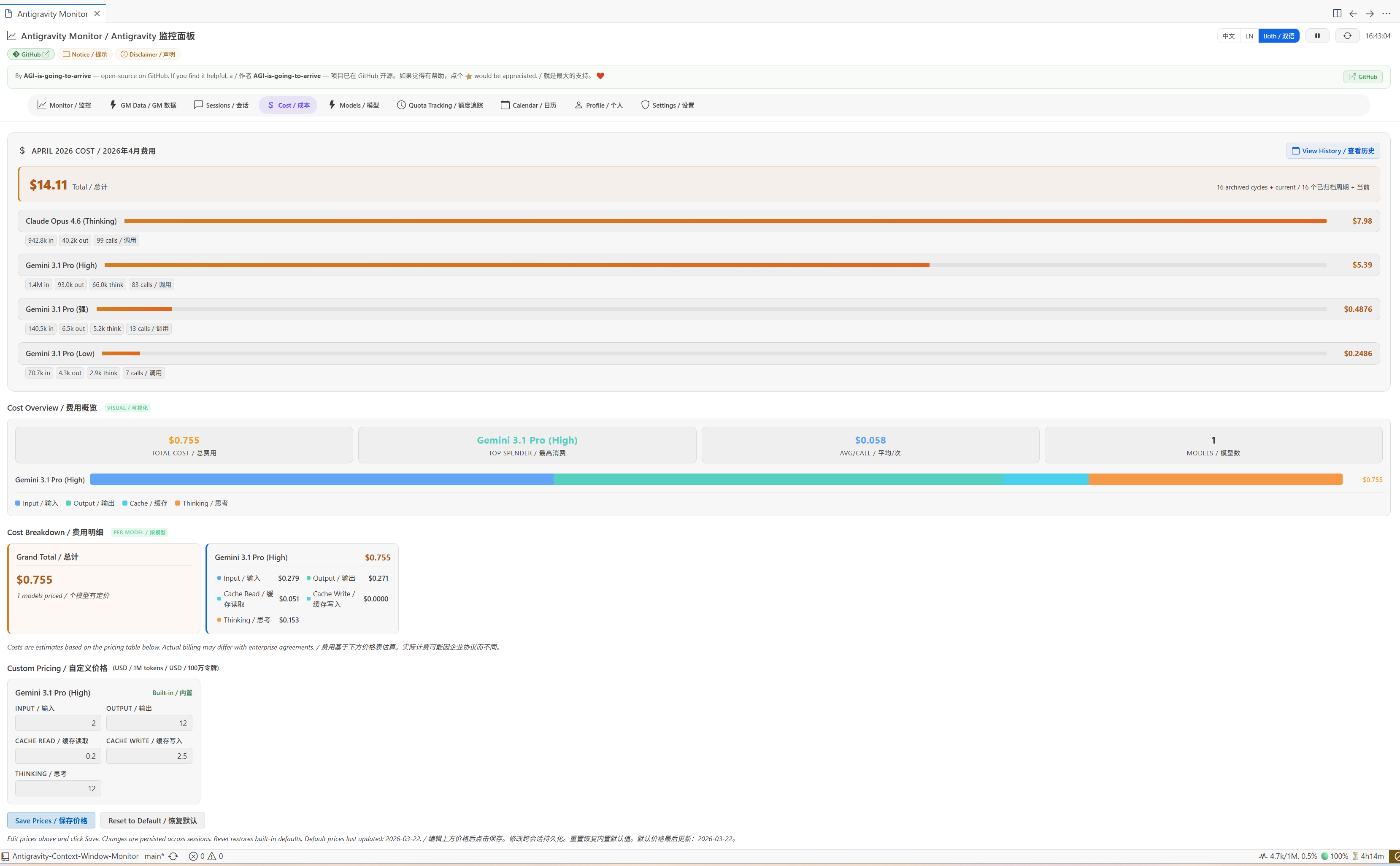Switch language to EN

click(1249, 35)
